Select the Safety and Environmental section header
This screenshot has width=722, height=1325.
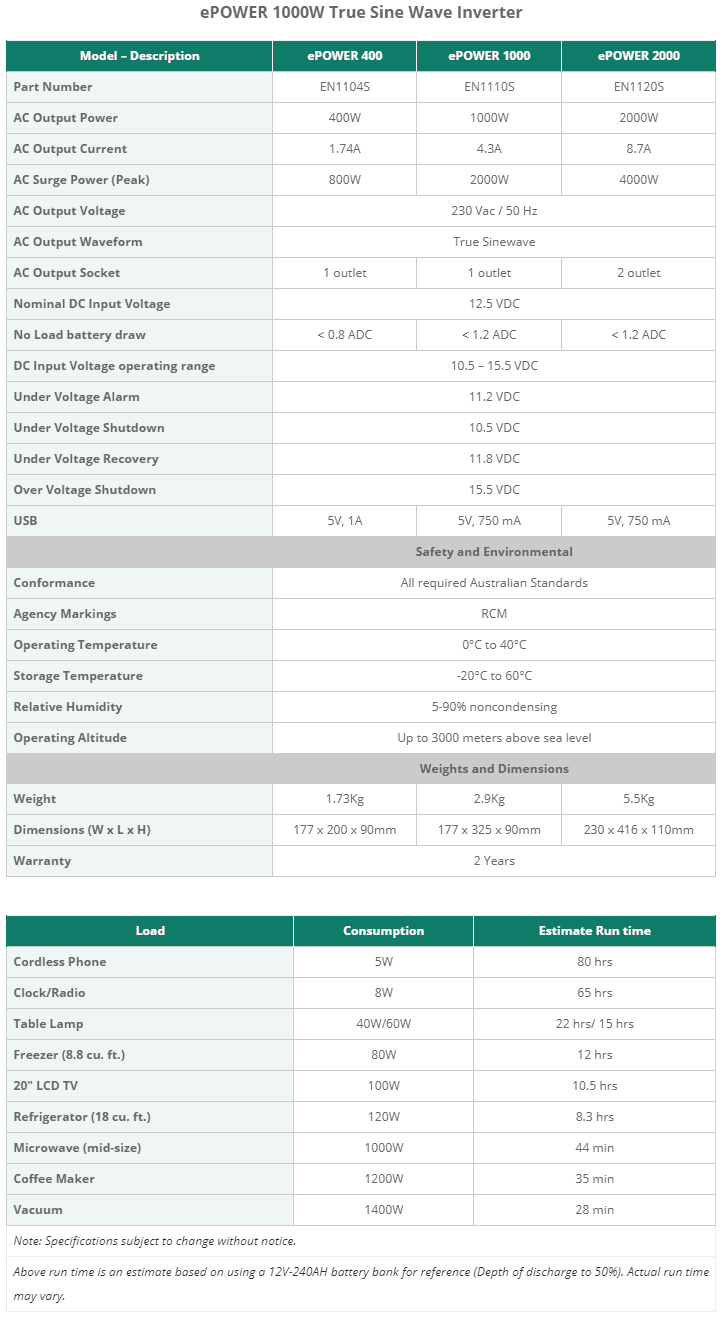[494, 552]
